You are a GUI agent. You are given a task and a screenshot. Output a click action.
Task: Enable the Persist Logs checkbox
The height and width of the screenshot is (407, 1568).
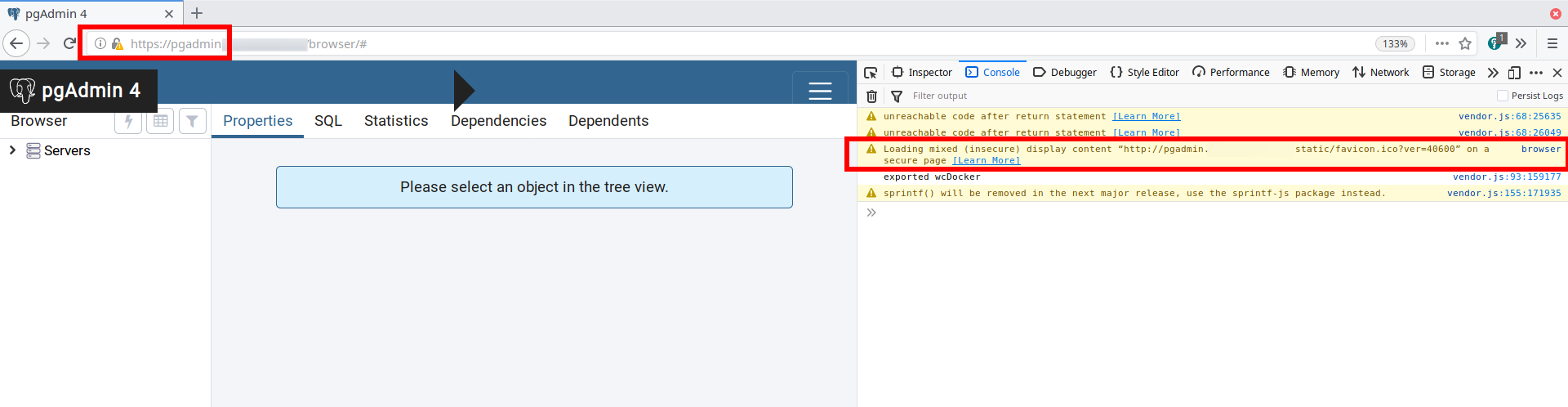pyautogui.click(x=1502, y=96)
